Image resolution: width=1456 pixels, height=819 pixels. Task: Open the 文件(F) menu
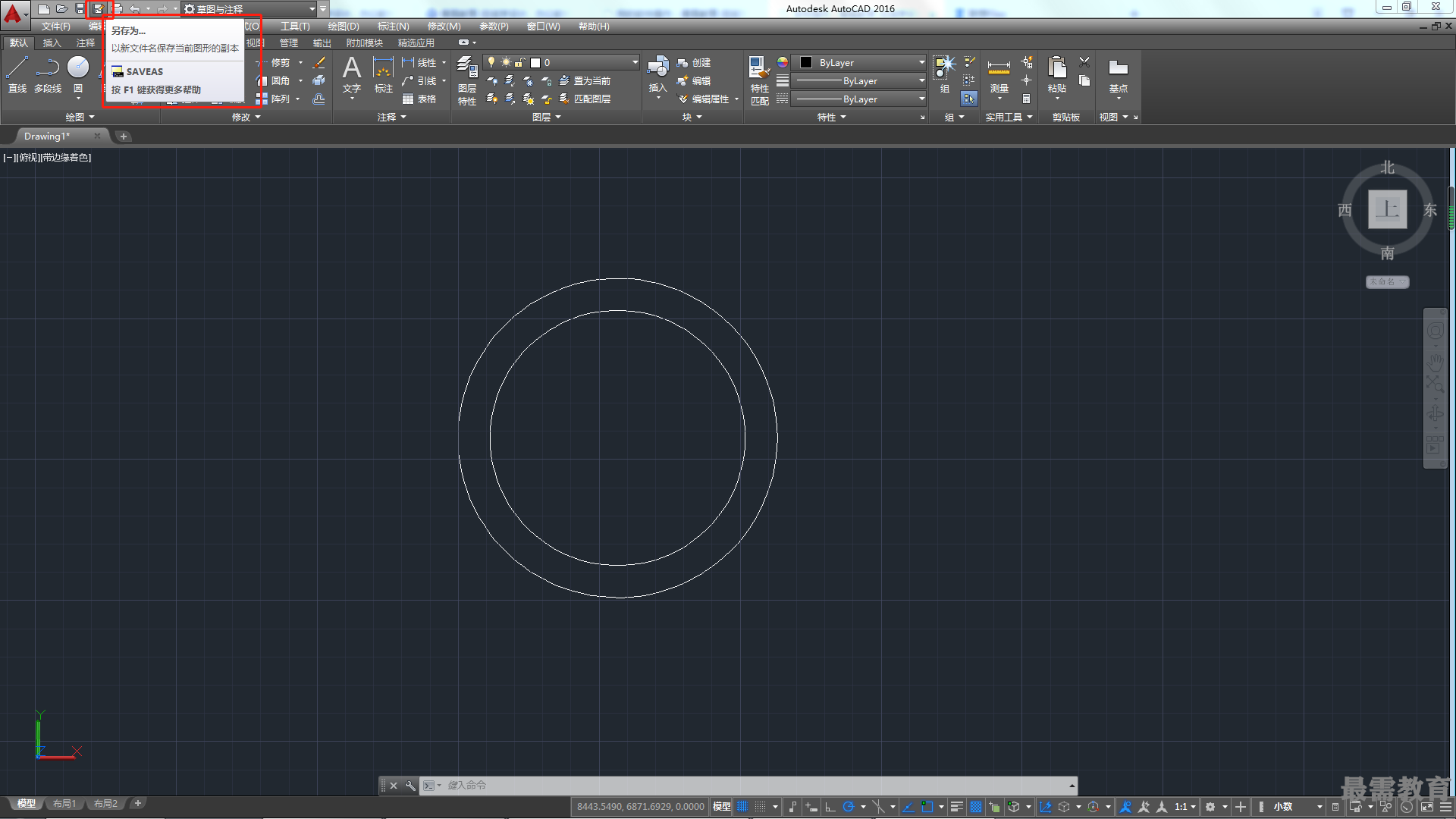click(56, 26)
